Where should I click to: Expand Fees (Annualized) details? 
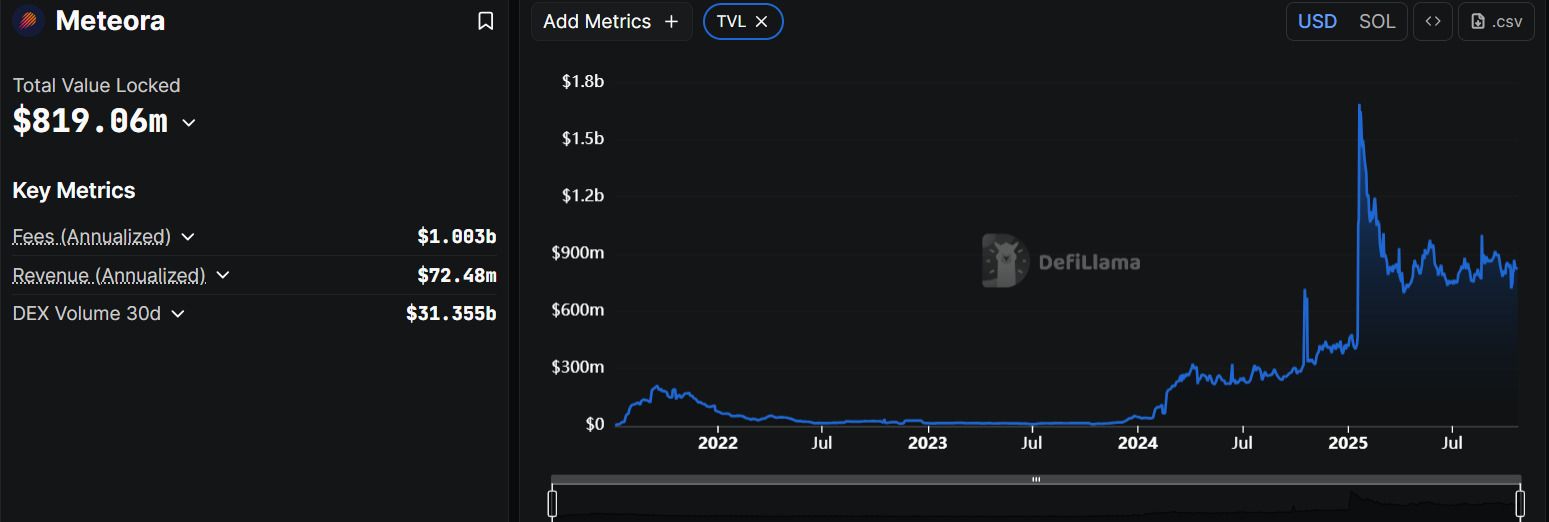pyautogui.click(x=188, y=237)
